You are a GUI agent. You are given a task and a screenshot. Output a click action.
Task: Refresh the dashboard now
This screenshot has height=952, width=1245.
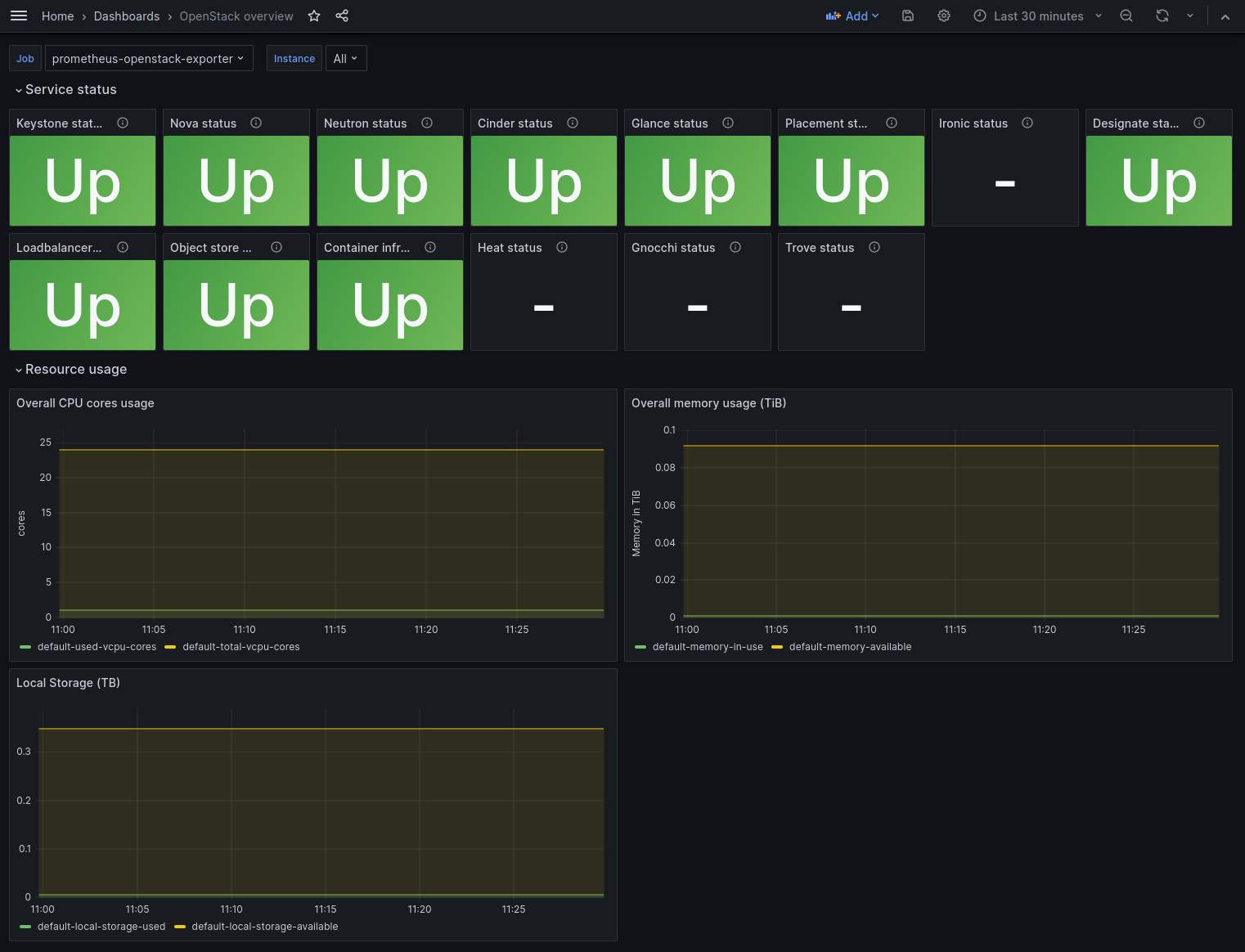[1162, 16]
